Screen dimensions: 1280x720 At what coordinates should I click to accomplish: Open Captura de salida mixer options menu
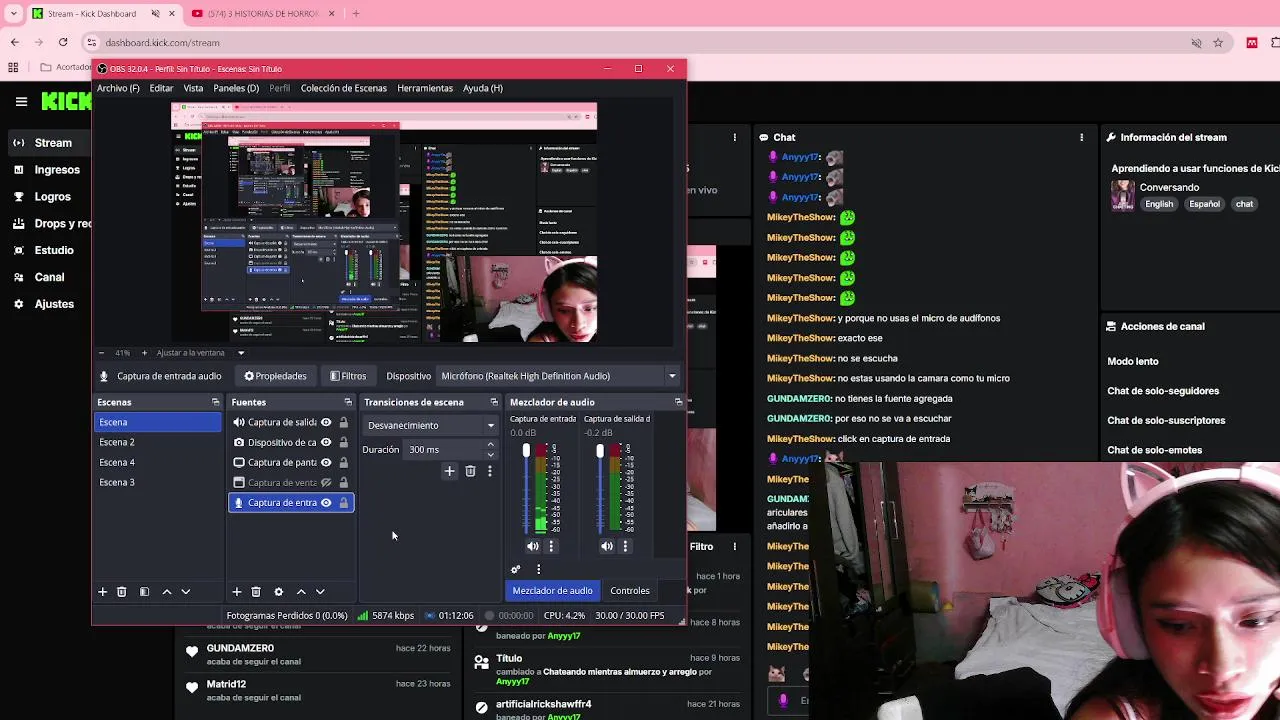point(625,546)
